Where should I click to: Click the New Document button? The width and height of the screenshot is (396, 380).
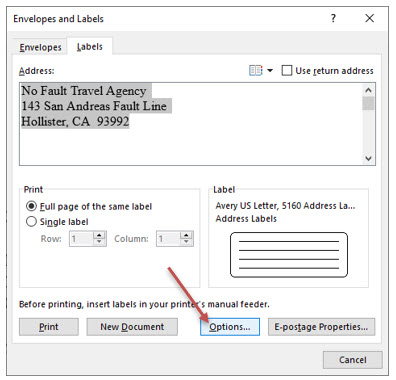pyautogui.click(x=132, y=327)
